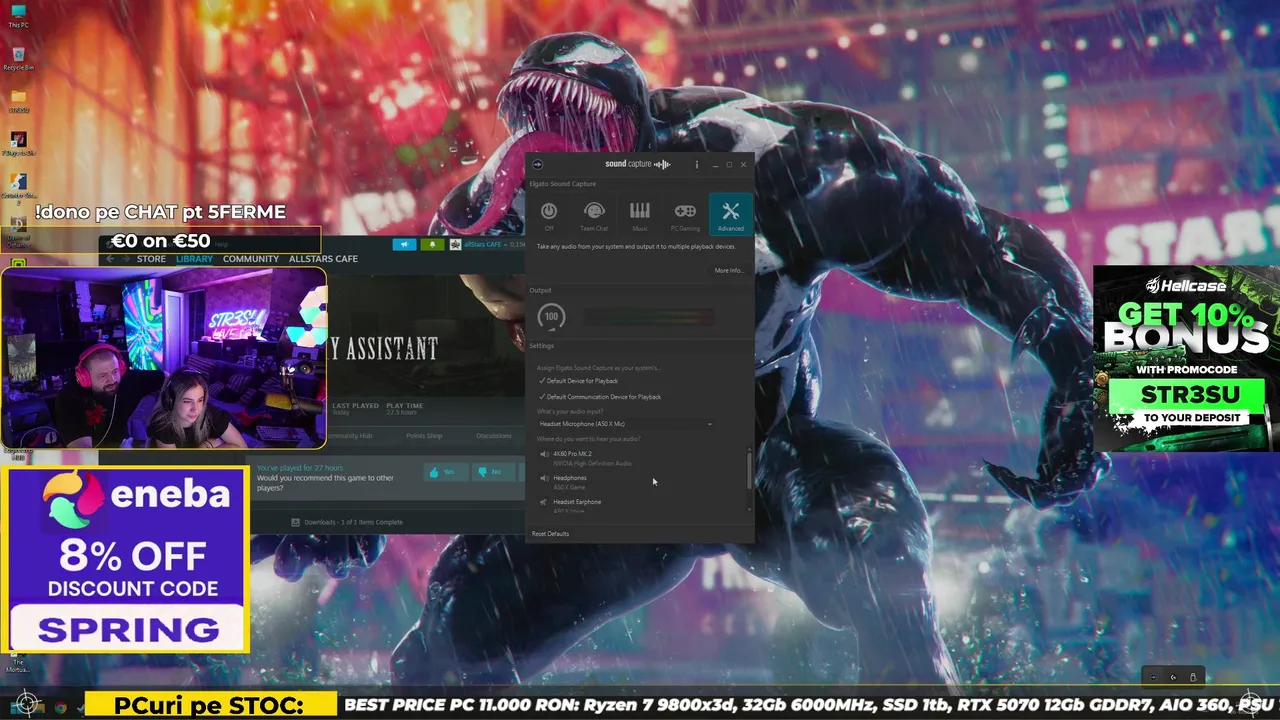Toggle Default Device for Playback
This screenshot has width=1280, height=720.
pos(579,381)
